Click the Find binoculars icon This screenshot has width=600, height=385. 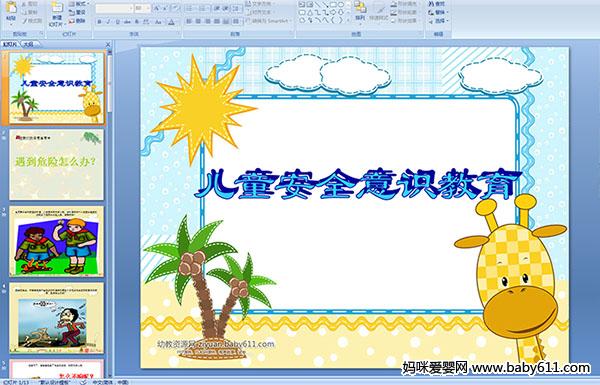coord(431,4)
